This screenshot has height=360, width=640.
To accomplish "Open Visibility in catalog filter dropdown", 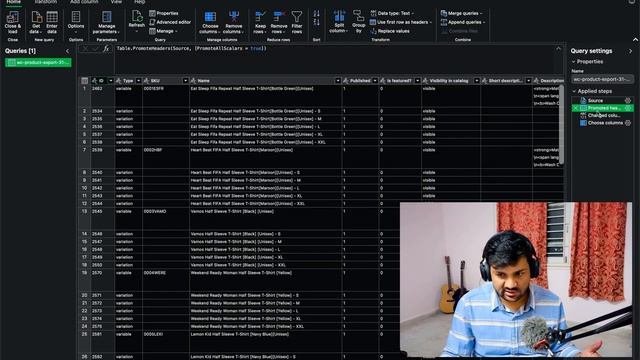I will click(476, 81).
